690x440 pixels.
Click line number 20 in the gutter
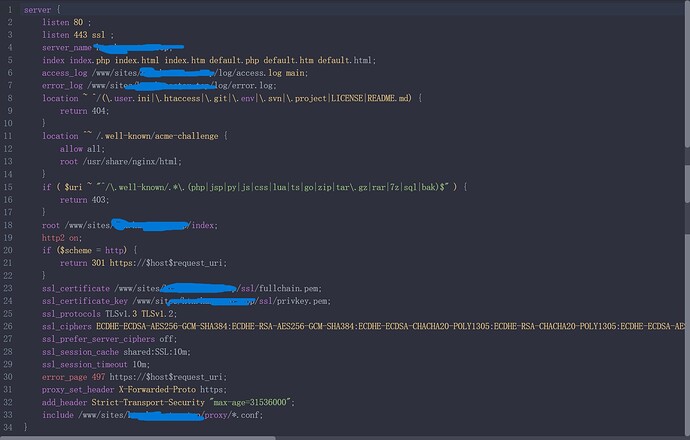pyautogui.click(x=8, y=250)
